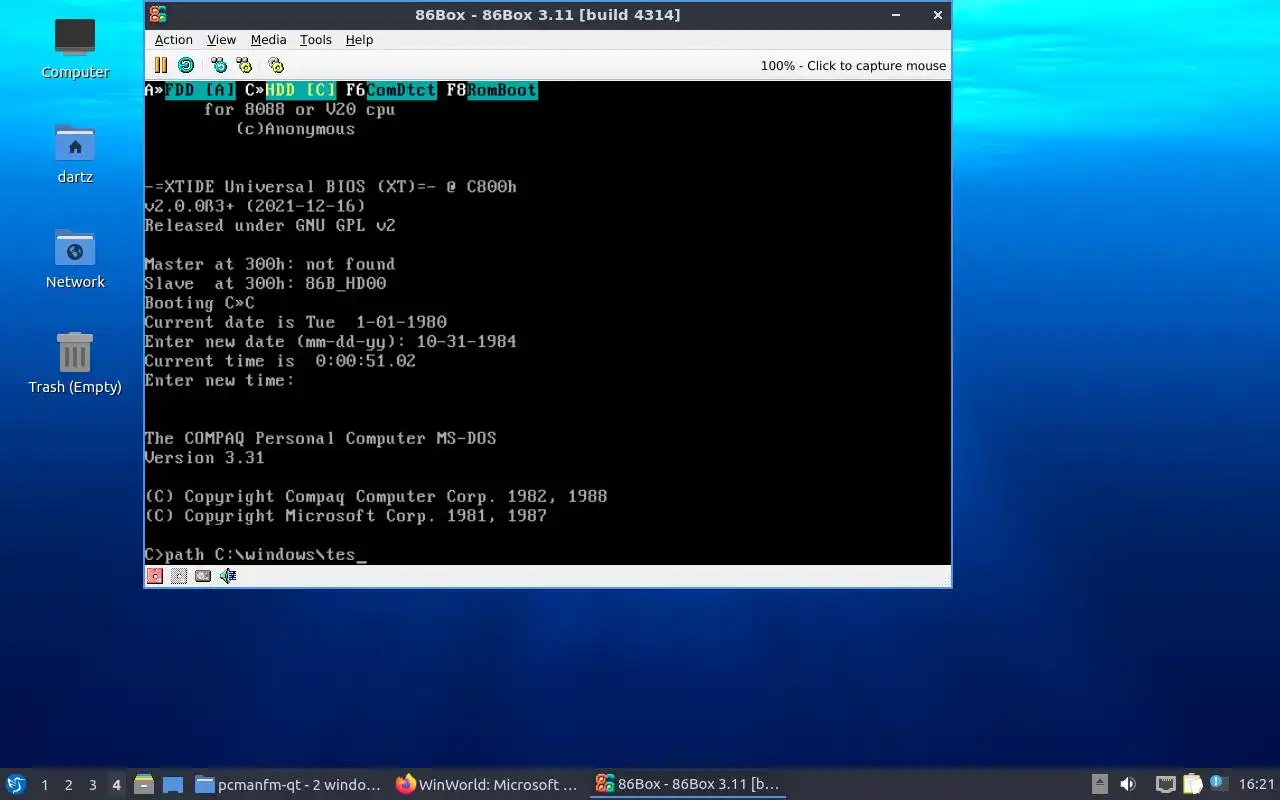Open the dartz home folder icon
Image resolution: width=1280 pixels, height=800 pixels.
pos(75,154)
